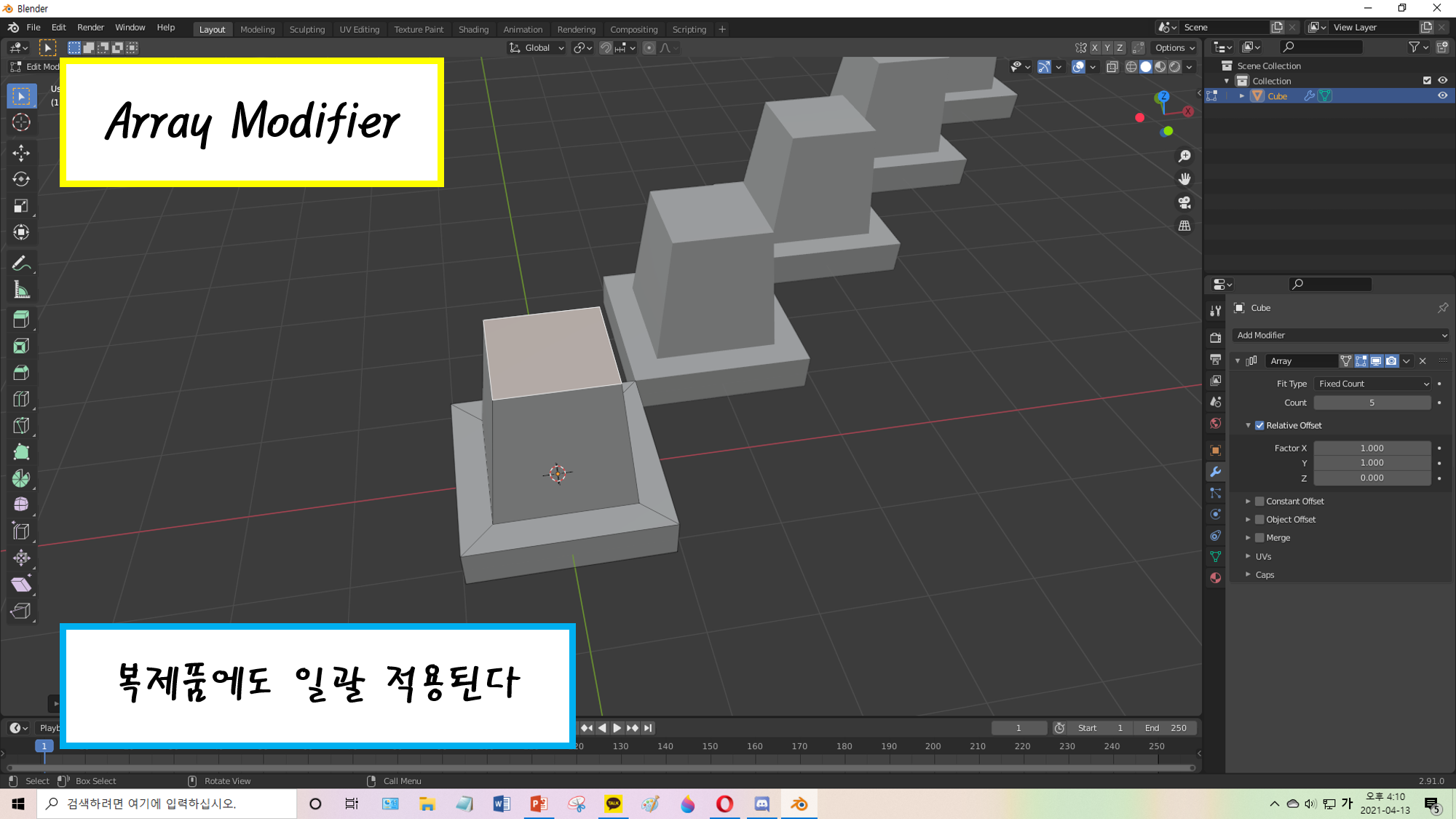Select the Rotate tool
1456x819 pixels.
[x=21, y=179]
